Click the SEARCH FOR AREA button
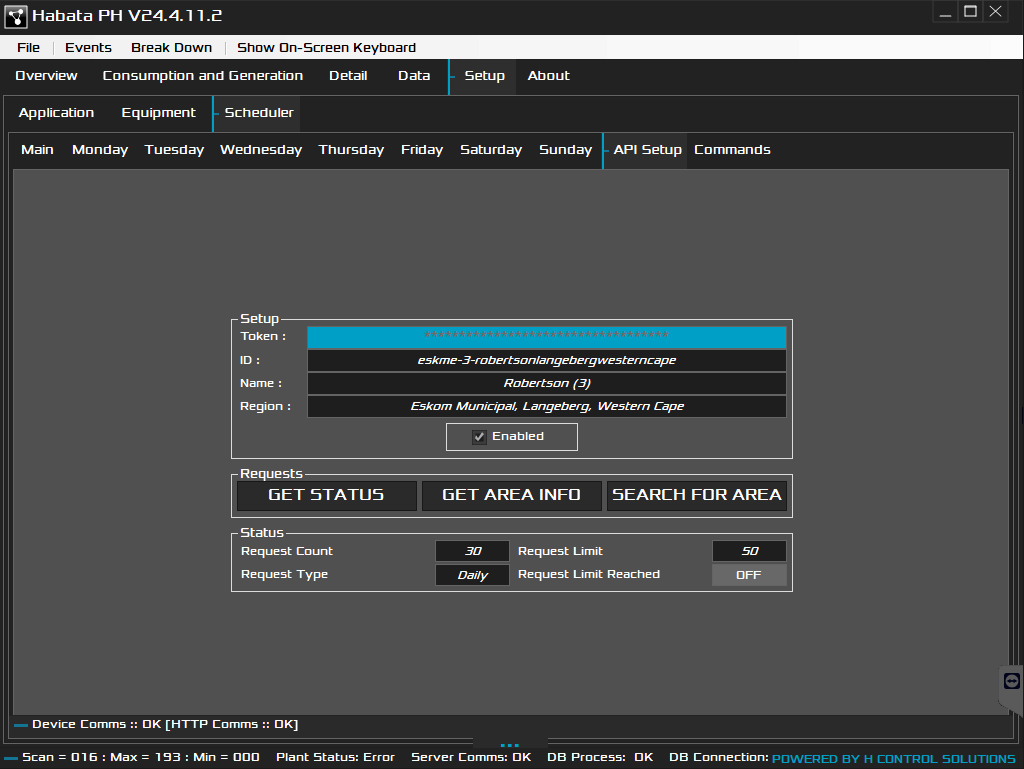 (x=697, y=495)
